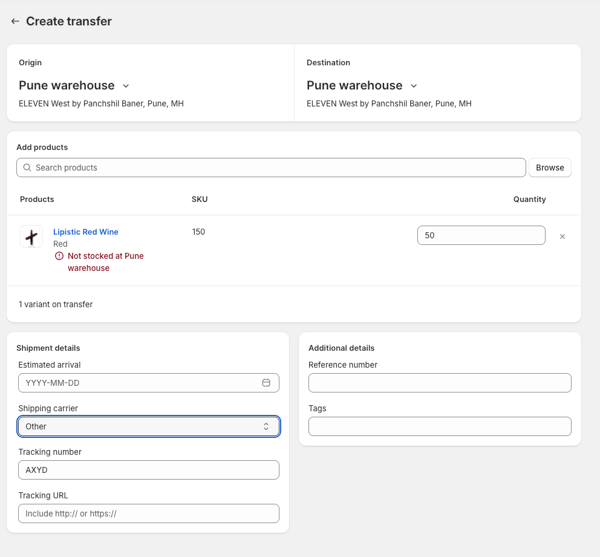600x557 pixels.
Task: Click the Search products field
Action: (x=271, y=168)
